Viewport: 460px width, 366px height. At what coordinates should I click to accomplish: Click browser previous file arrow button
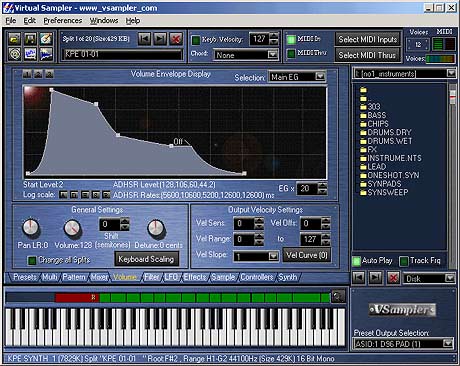(x=359, y=277)
